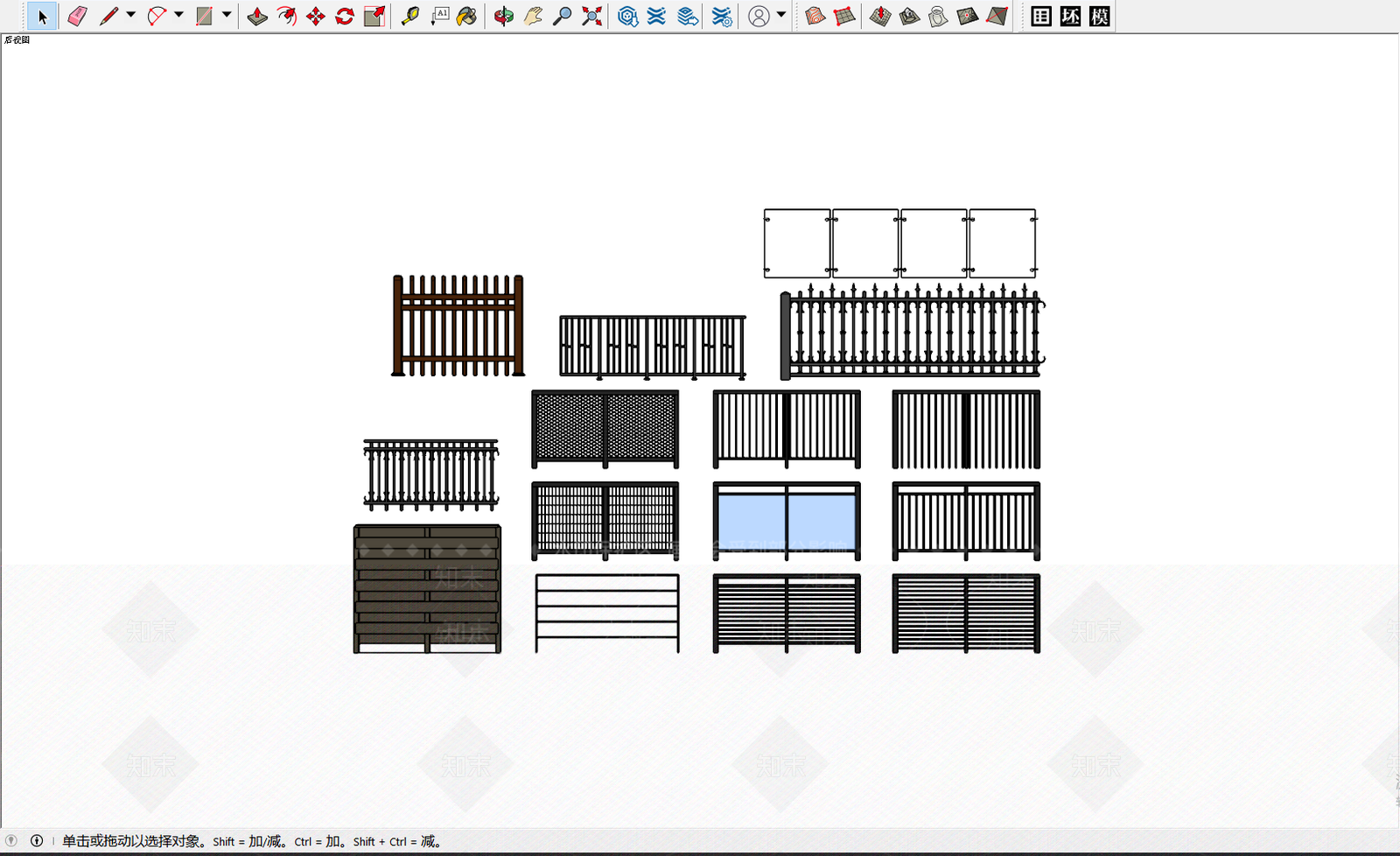The width and height of the screenshot is (1400, 856).
Task: Choose the Zoom magnifier tool
Action: (x=563, y=16)
